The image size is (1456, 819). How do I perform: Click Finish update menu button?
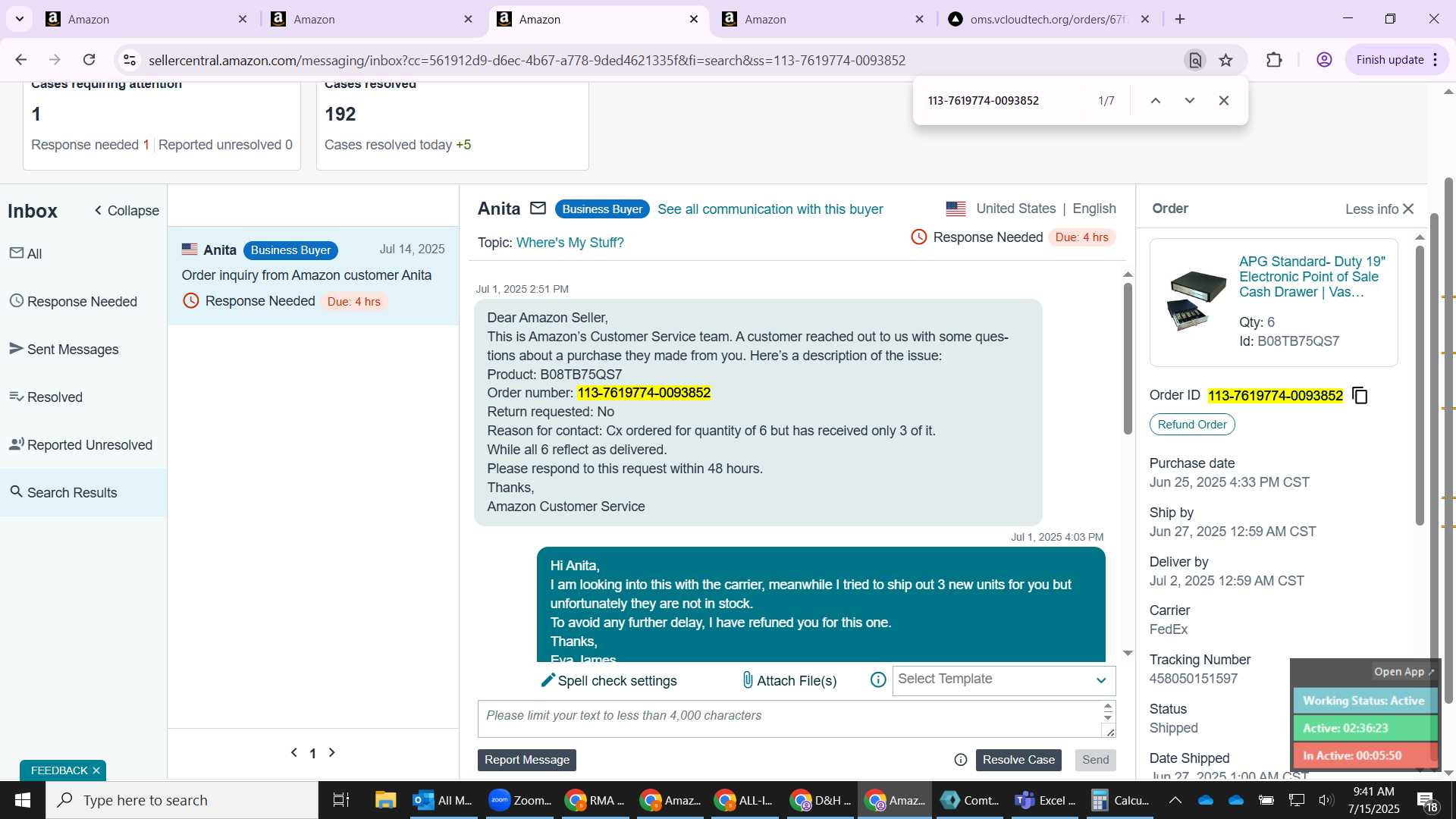pos(1397,60)
